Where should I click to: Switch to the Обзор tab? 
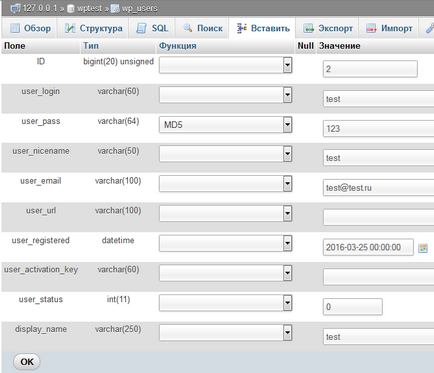pyautogui.click(x=29, y=28)
